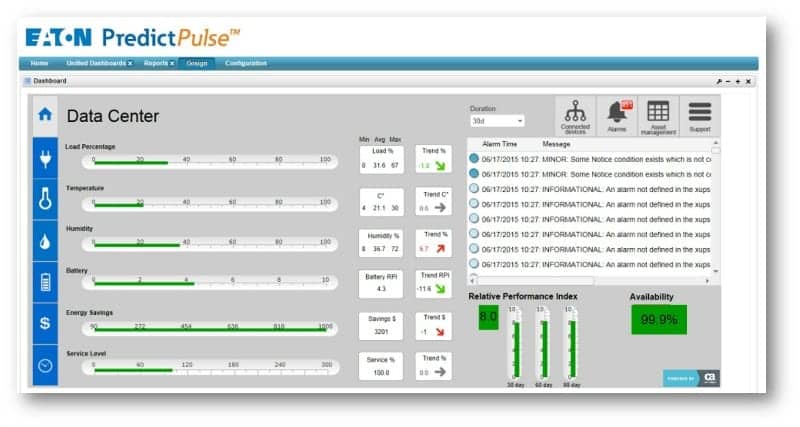Screen dimensions: 800x427
Task: Click the Dashboard panel title text
Action: tap(50, 81)
